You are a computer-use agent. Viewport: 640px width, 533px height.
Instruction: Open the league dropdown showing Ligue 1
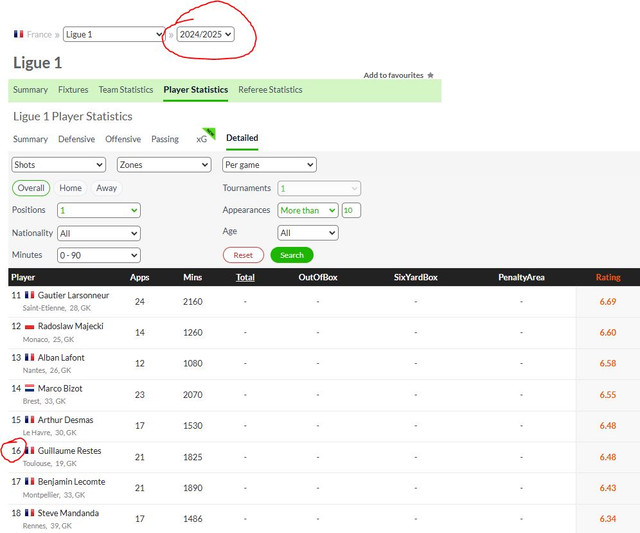(114, 34)
